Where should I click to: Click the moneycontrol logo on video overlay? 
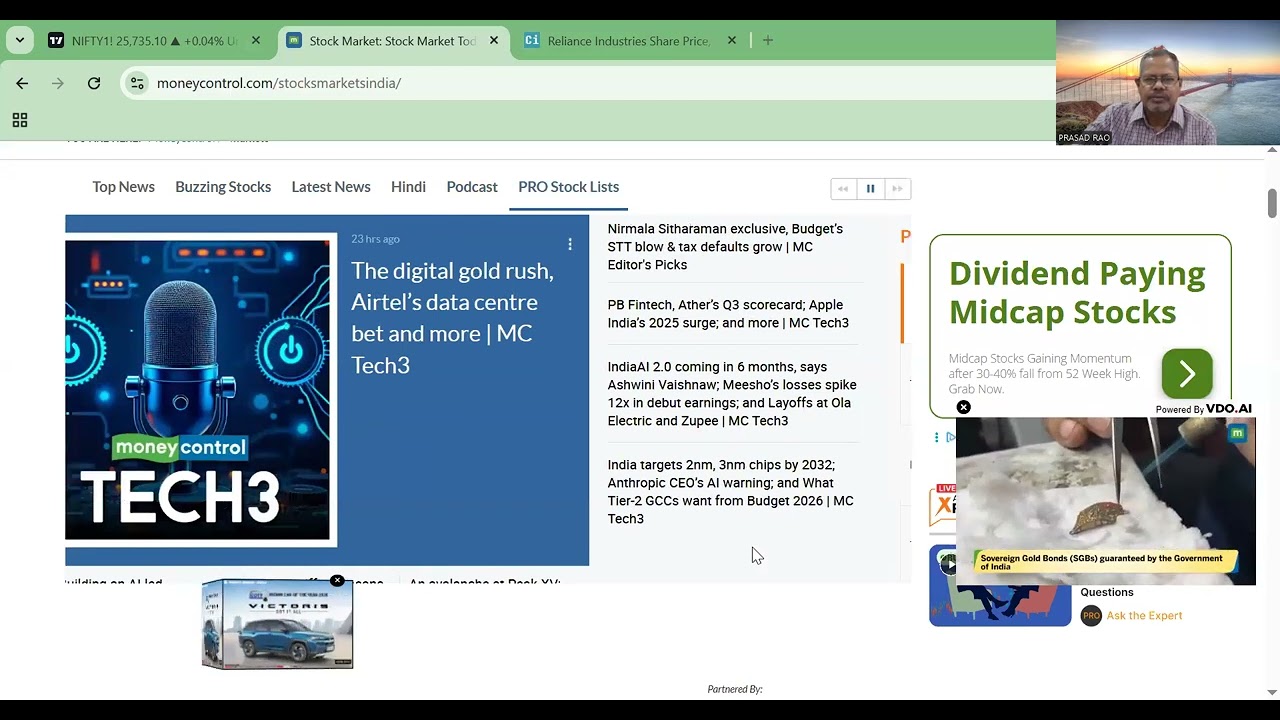coord(1238,433)
